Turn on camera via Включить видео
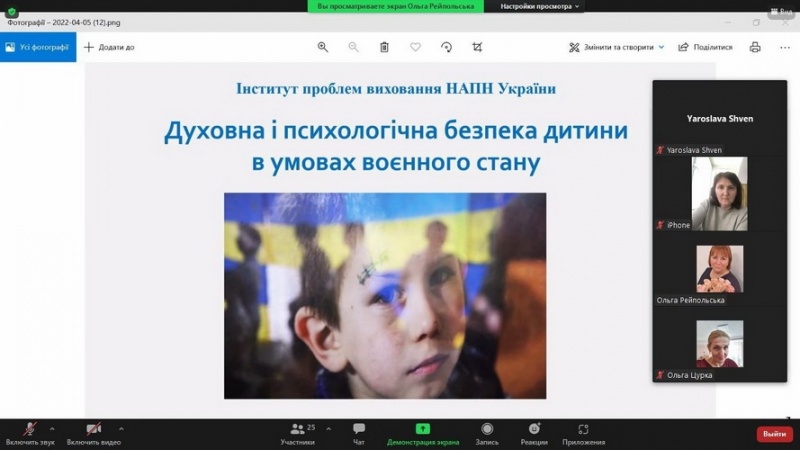The image size is (800, 450). tap(93, 433)
